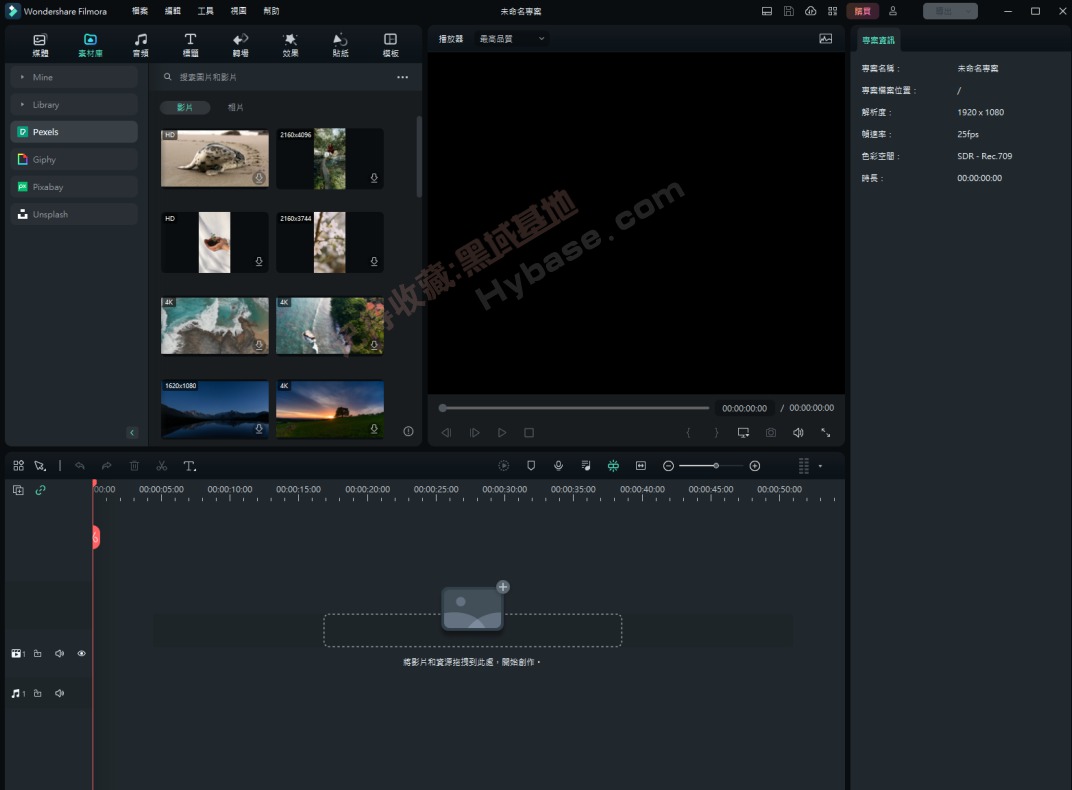Click the player progress slider handle
Screen dimensions: 1072x790
tap(443, 408)
